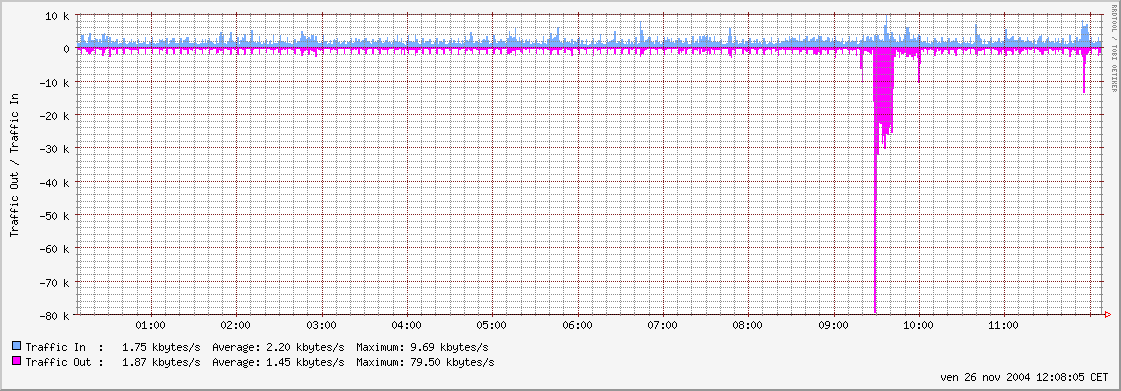
Task: Click the magenta Traffic Out legend swatch
Action: pos(16,362)
